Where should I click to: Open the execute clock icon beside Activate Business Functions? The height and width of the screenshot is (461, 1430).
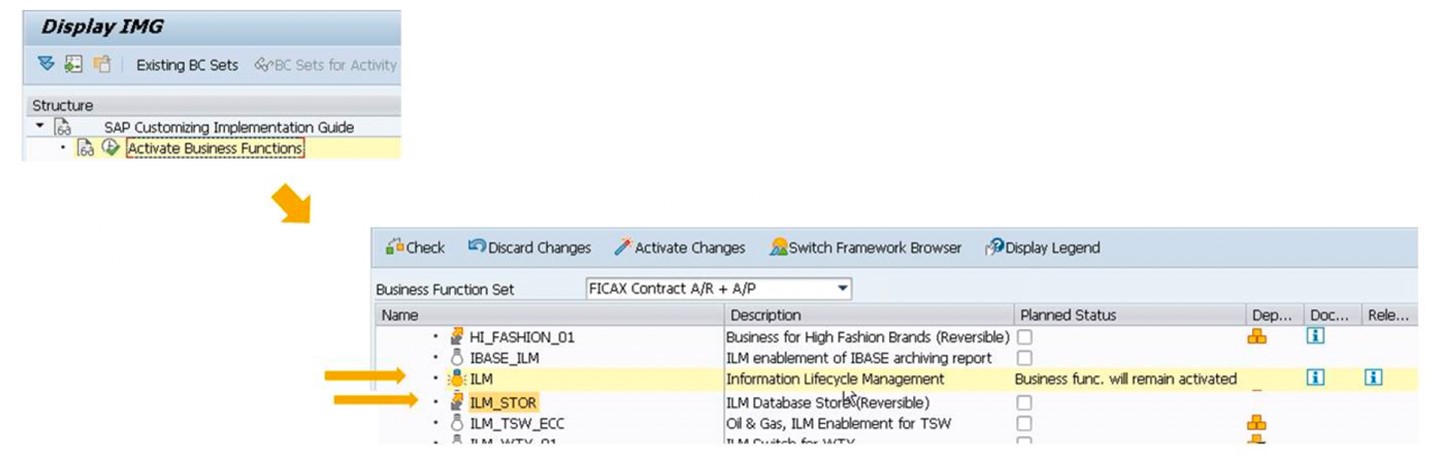point(111,148)
